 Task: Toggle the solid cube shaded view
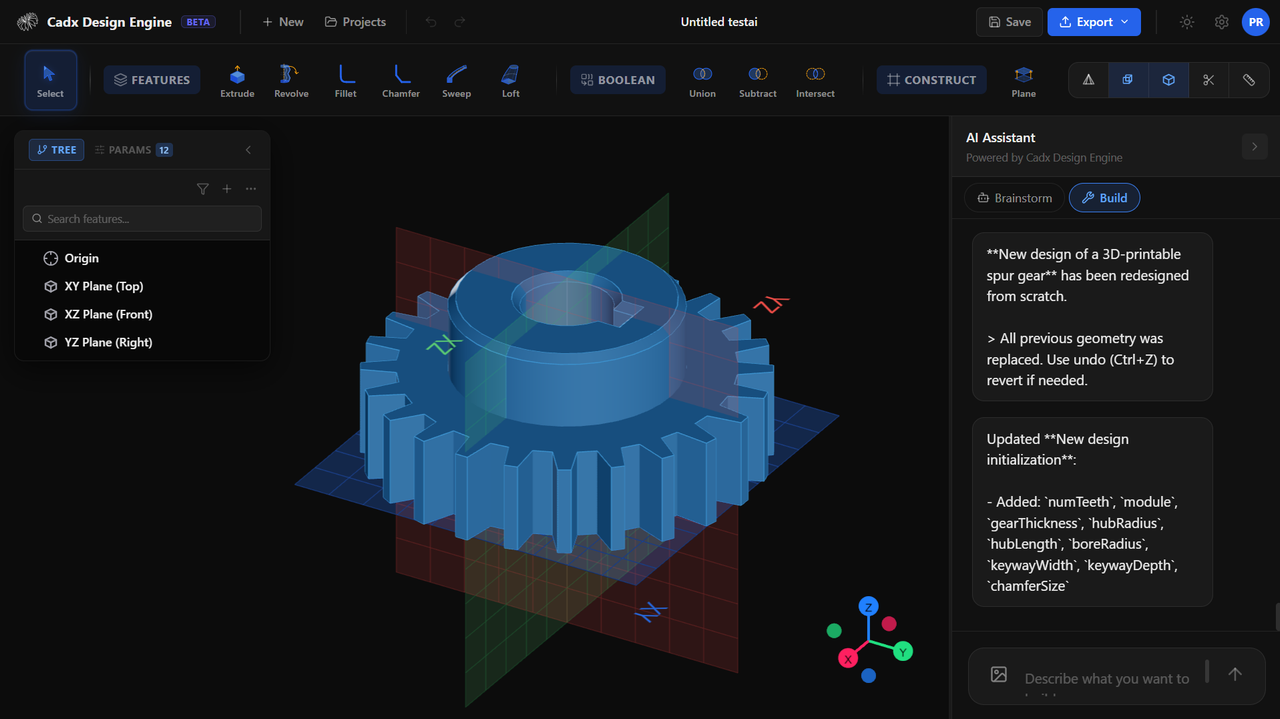(1168, 80)
